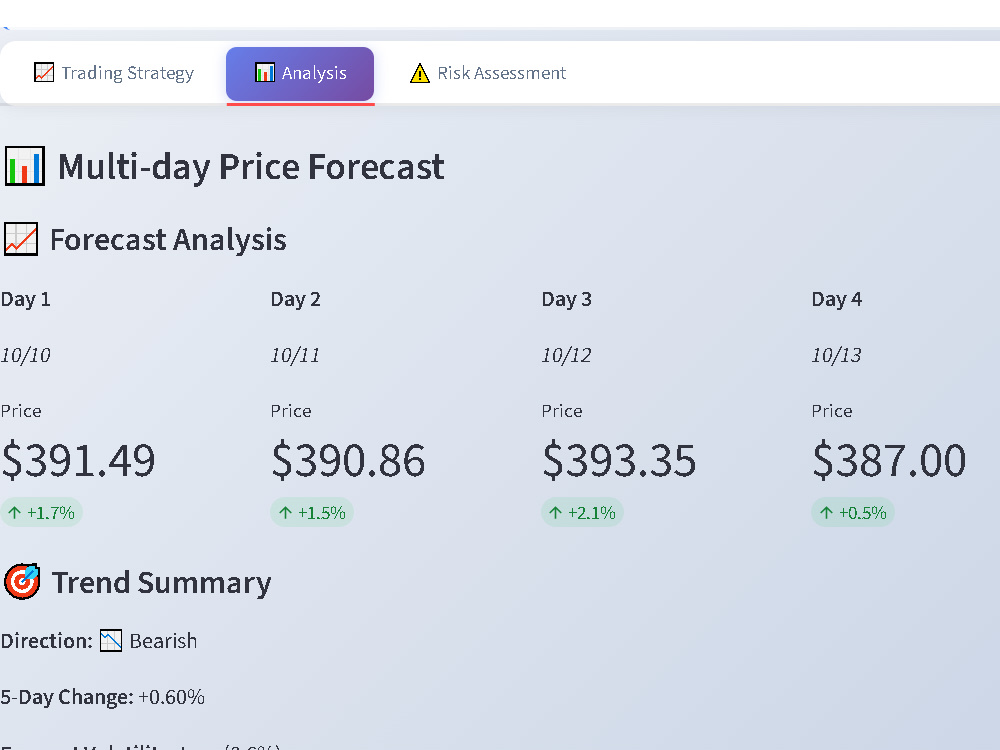This screenshot has height=750, width=1000.
Task: Click the Day 1 +1.7% change badge
Action: (x=41, y=513)
